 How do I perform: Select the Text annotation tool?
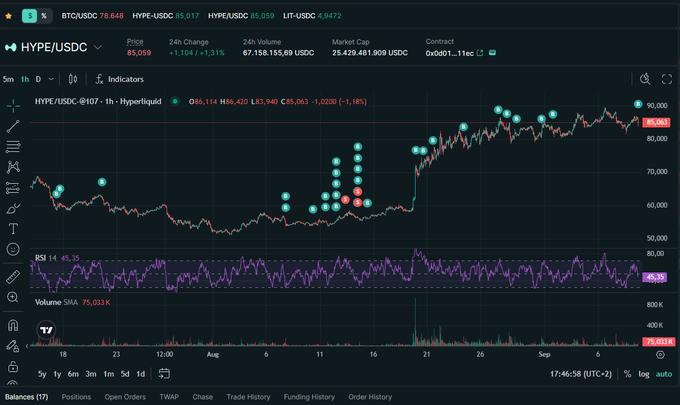(13, 229)
